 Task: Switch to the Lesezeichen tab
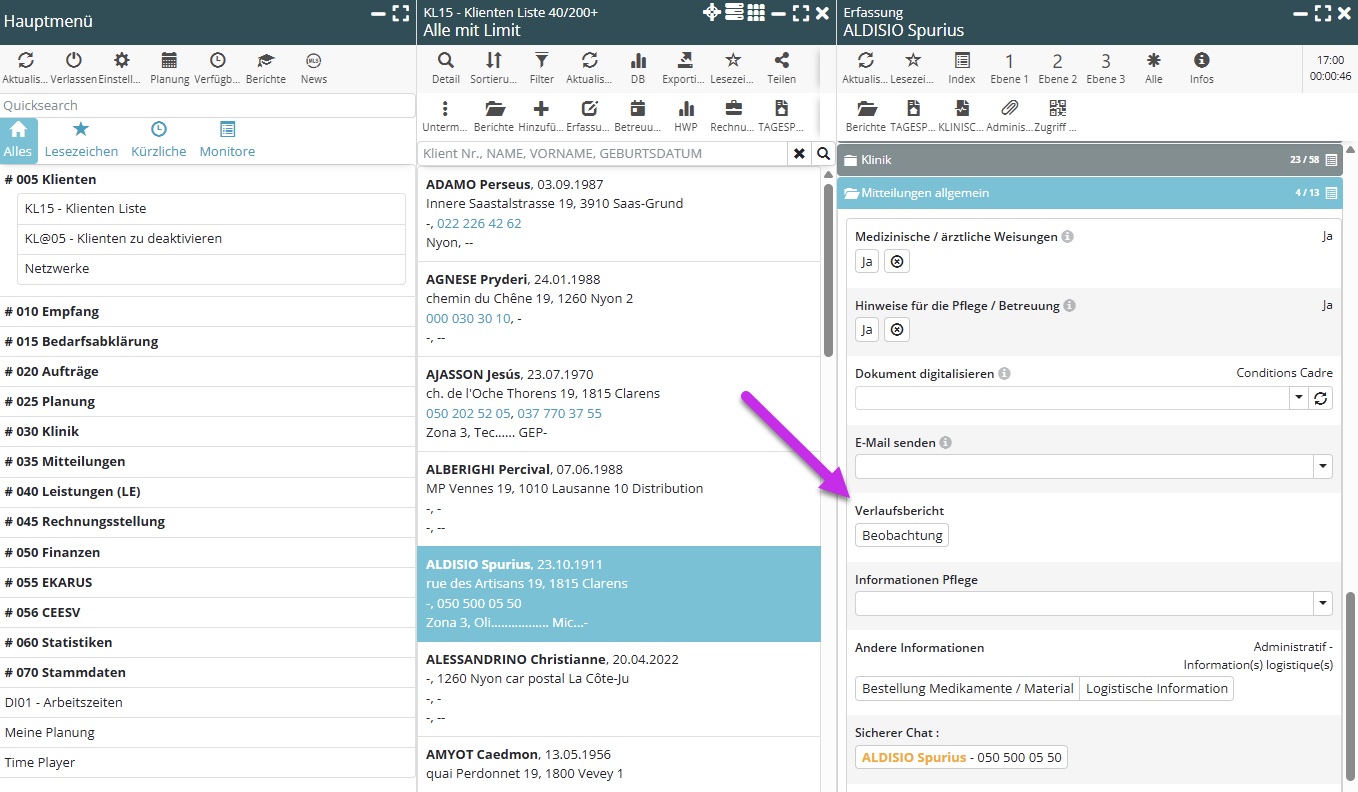pos(81,140)
